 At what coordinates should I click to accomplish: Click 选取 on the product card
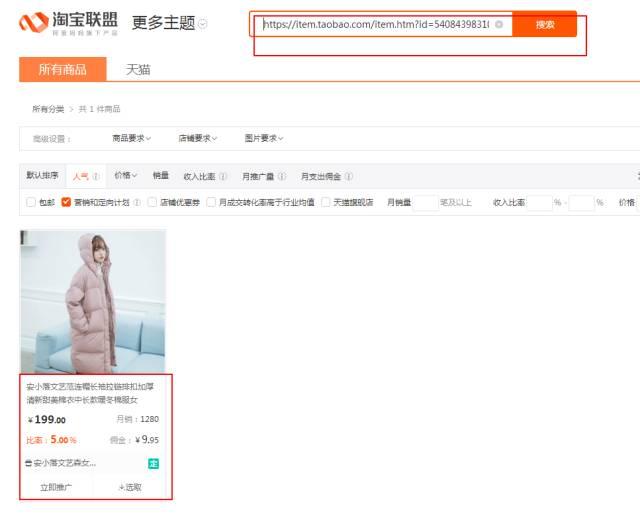pos(130,487)
